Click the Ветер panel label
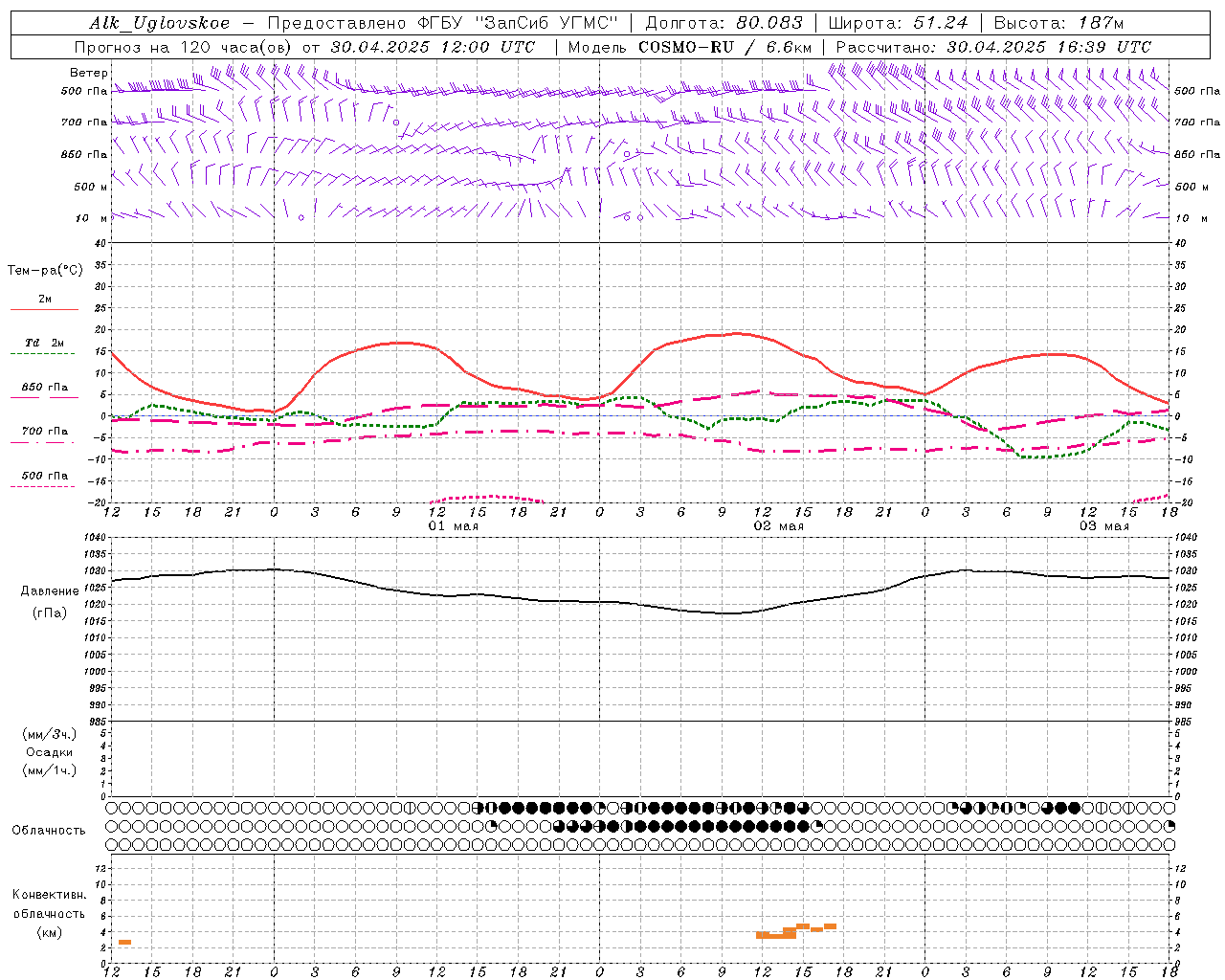Viewport: 1225px width, 980px height. coord(89,73)
